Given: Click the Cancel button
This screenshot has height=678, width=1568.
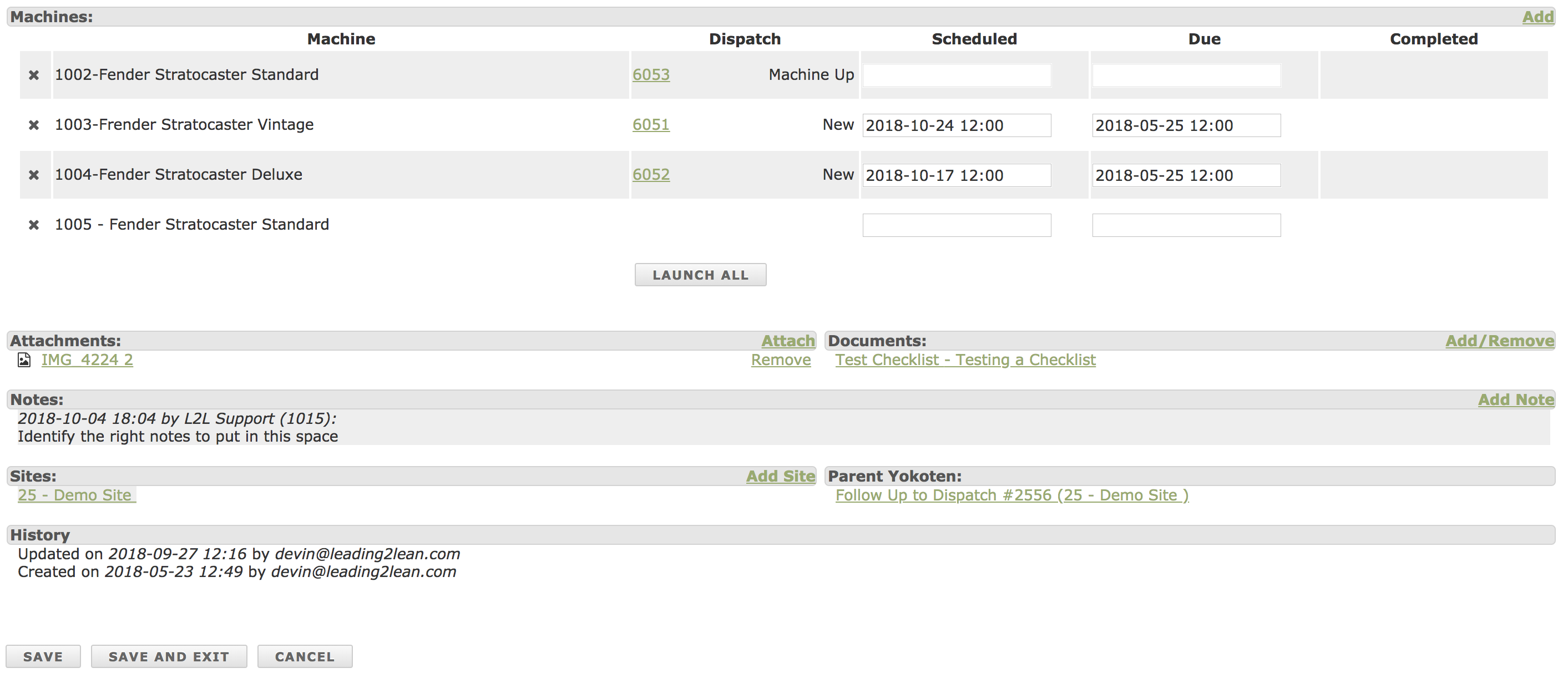Looking at the screenshot, I should click(x=305, y=657).
